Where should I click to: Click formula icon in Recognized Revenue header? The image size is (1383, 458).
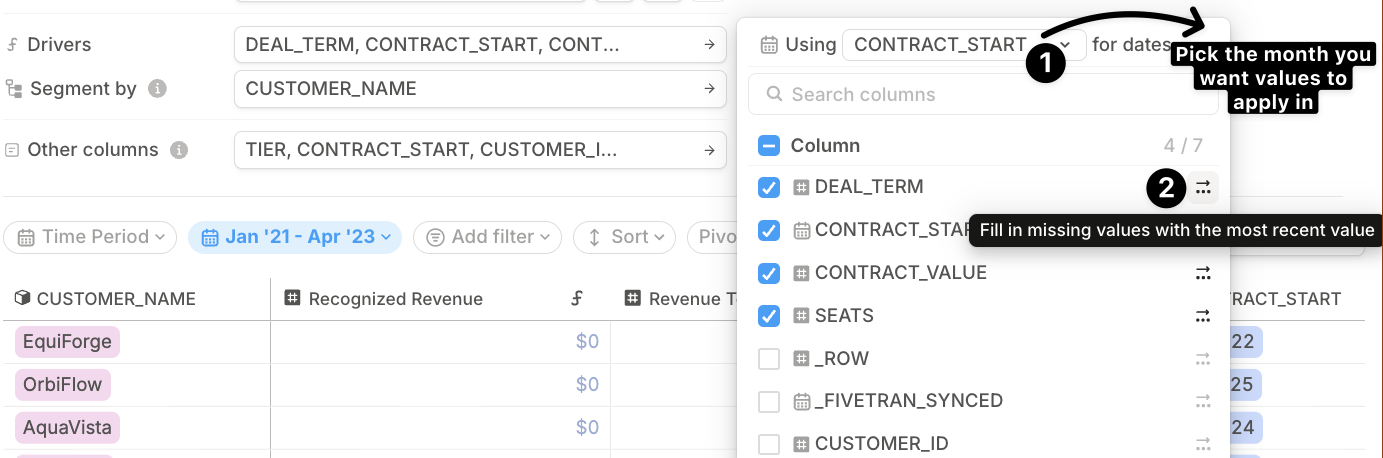click(577, 298)
